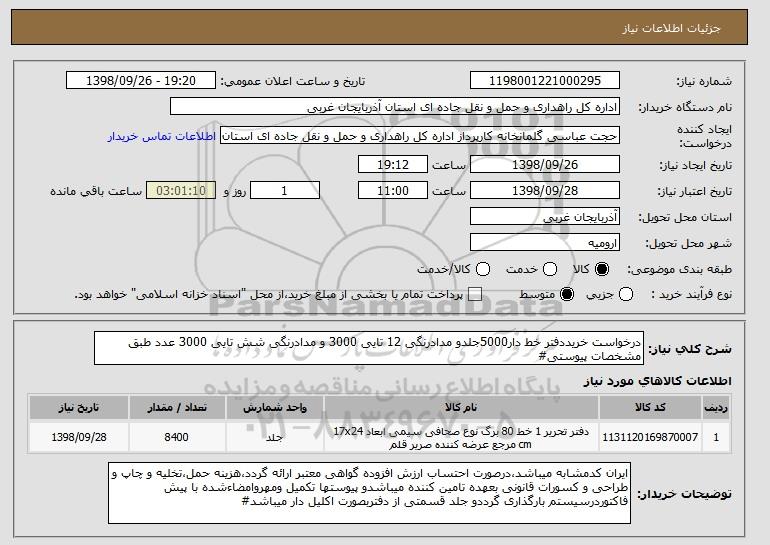Choose 'متوسط' purchase process radio
This screenshot has width=770, height=545.
[x=567, y=295]
